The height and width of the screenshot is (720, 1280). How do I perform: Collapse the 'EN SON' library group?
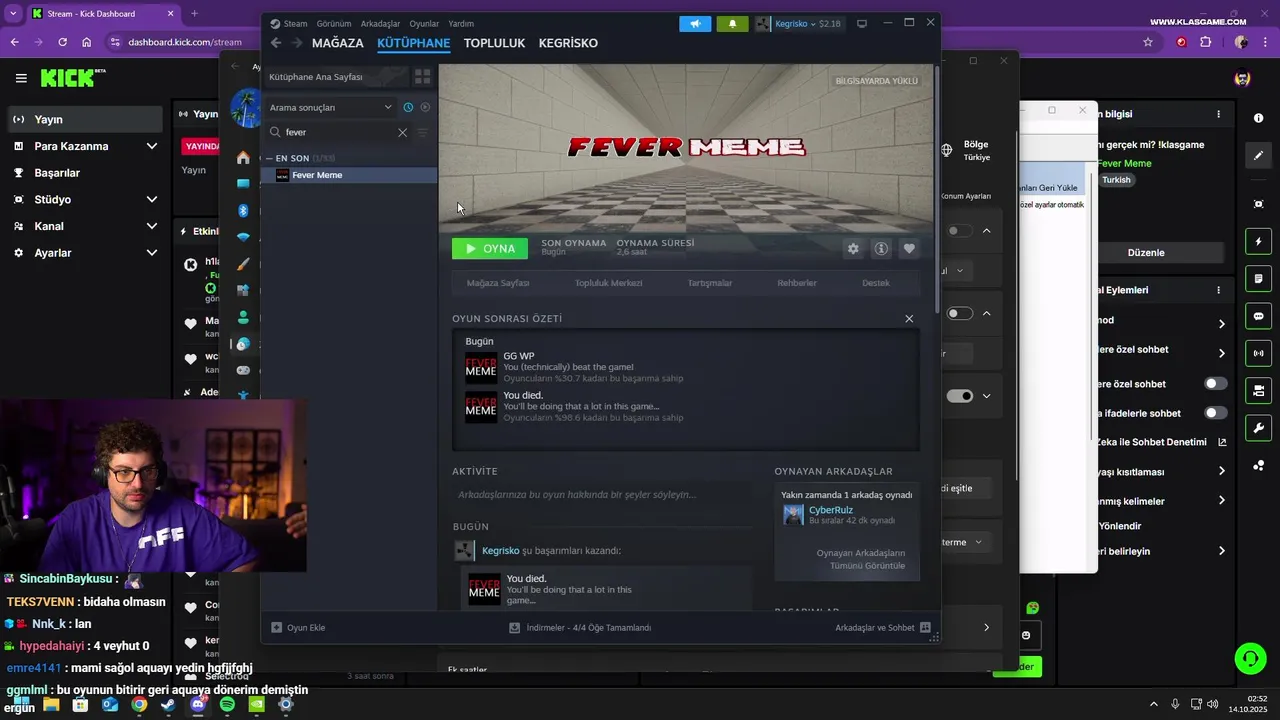coord(270,158)
